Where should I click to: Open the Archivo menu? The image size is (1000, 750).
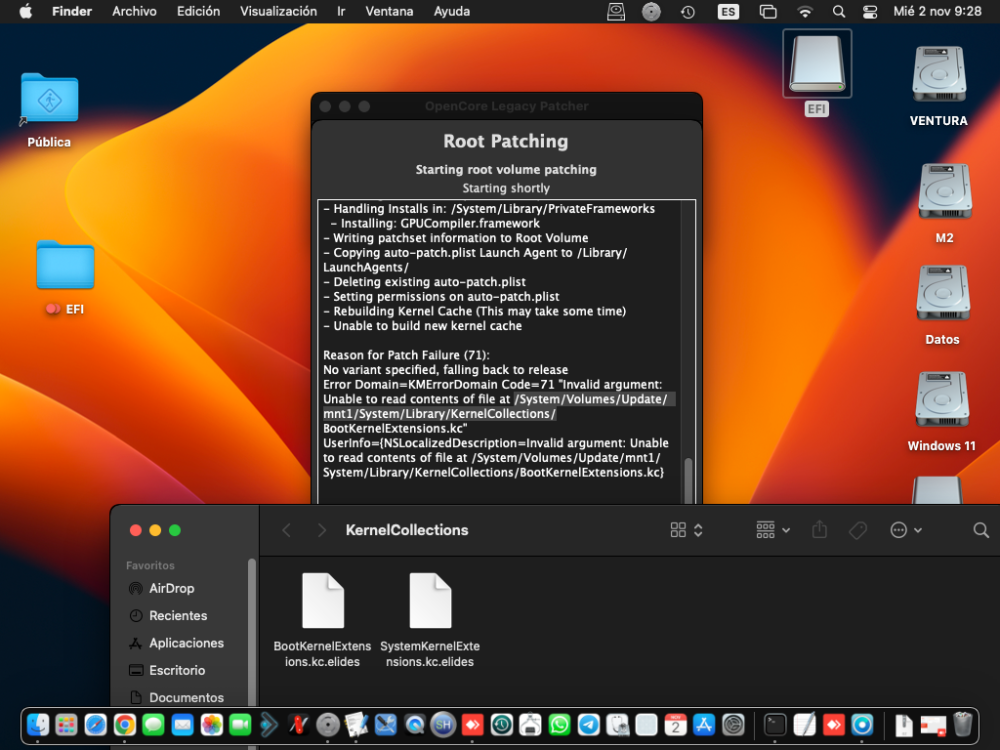coord(134,11)
